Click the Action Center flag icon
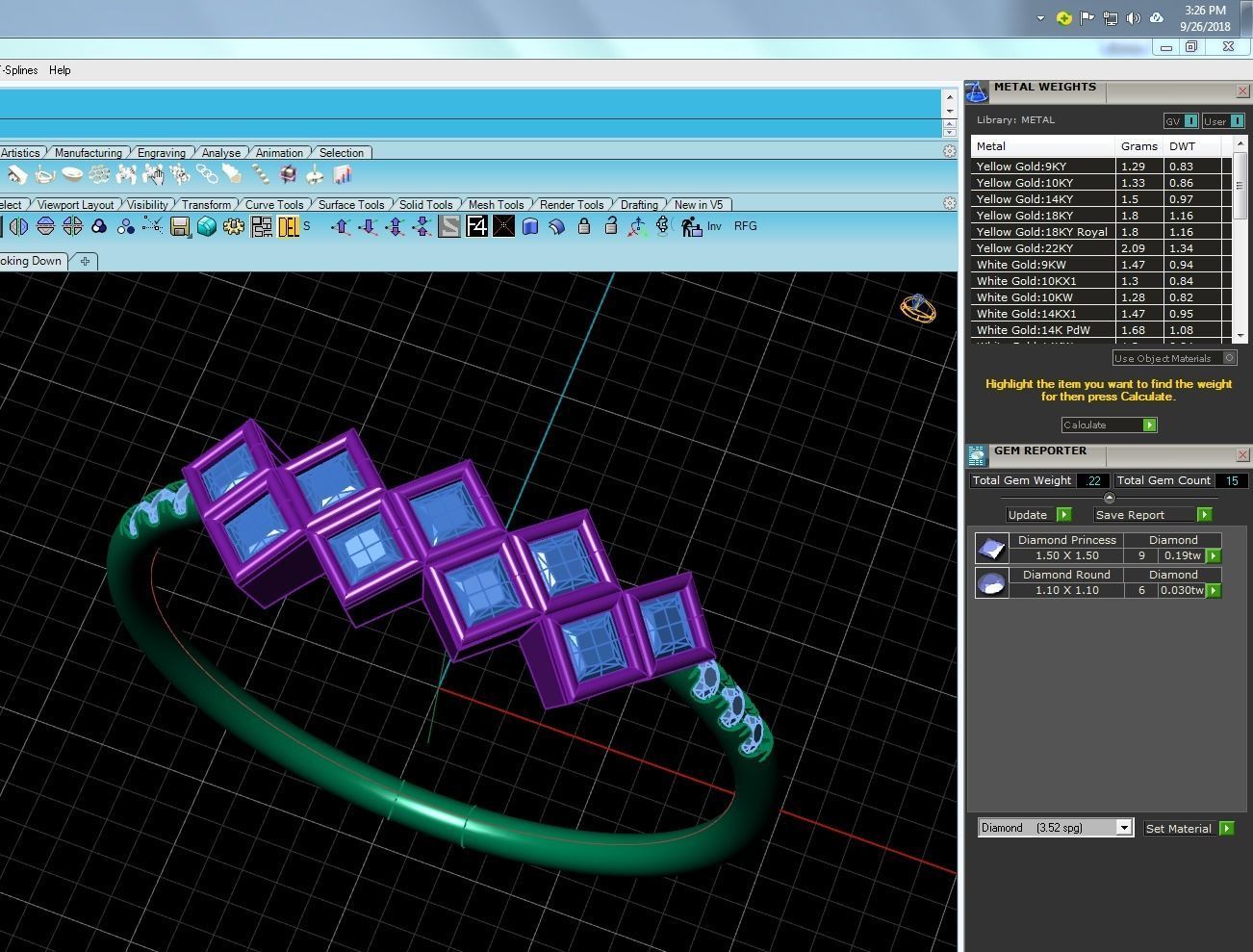 1087,18
